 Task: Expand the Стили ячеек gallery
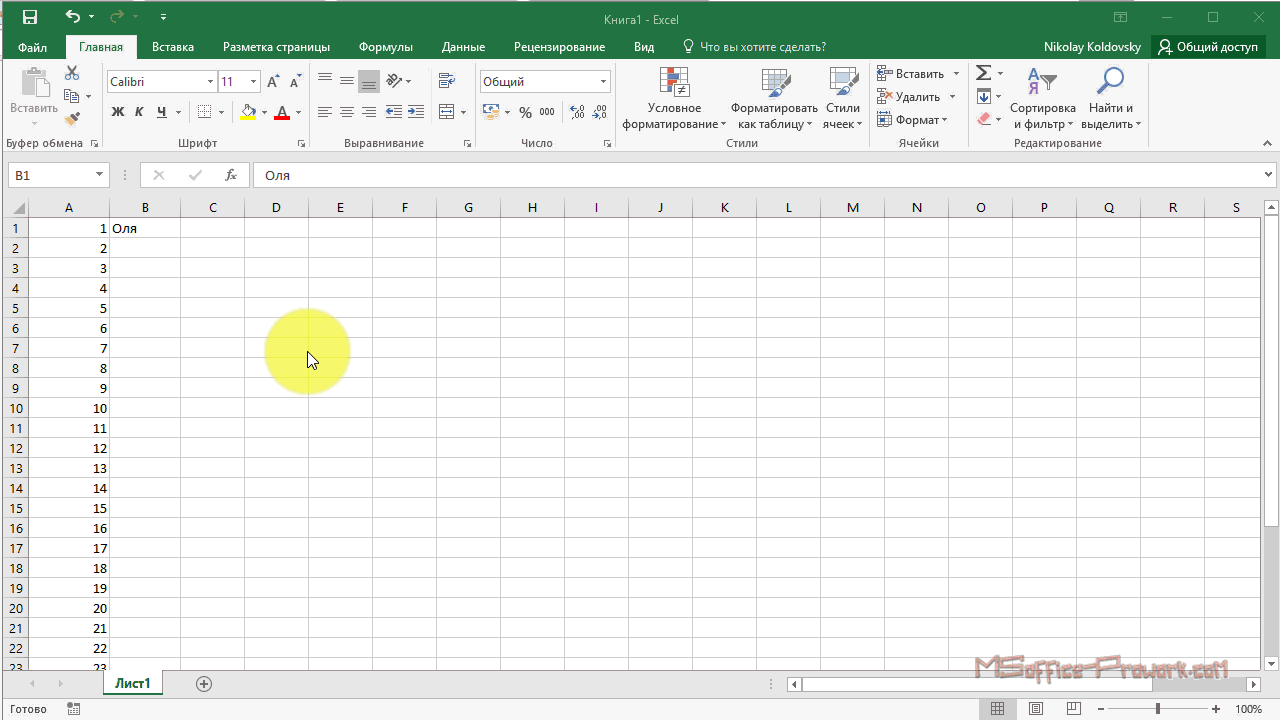click(x=843, y=98)
